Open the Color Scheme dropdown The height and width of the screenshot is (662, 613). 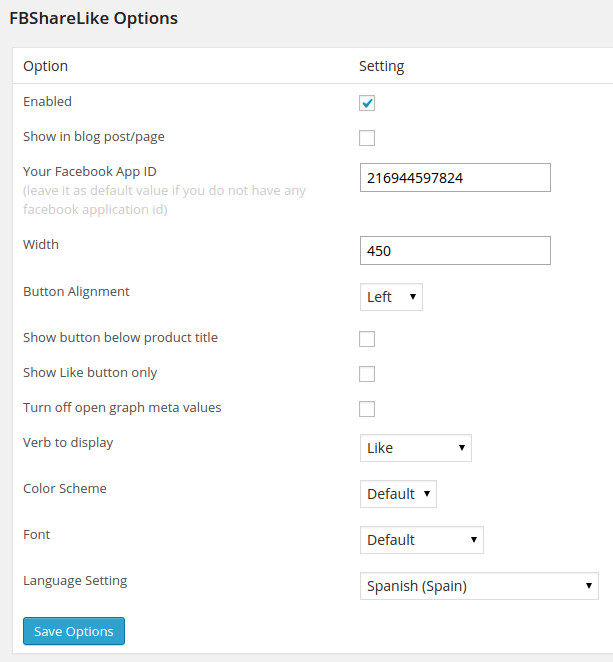pyautogui.click(x=398, y=494)
